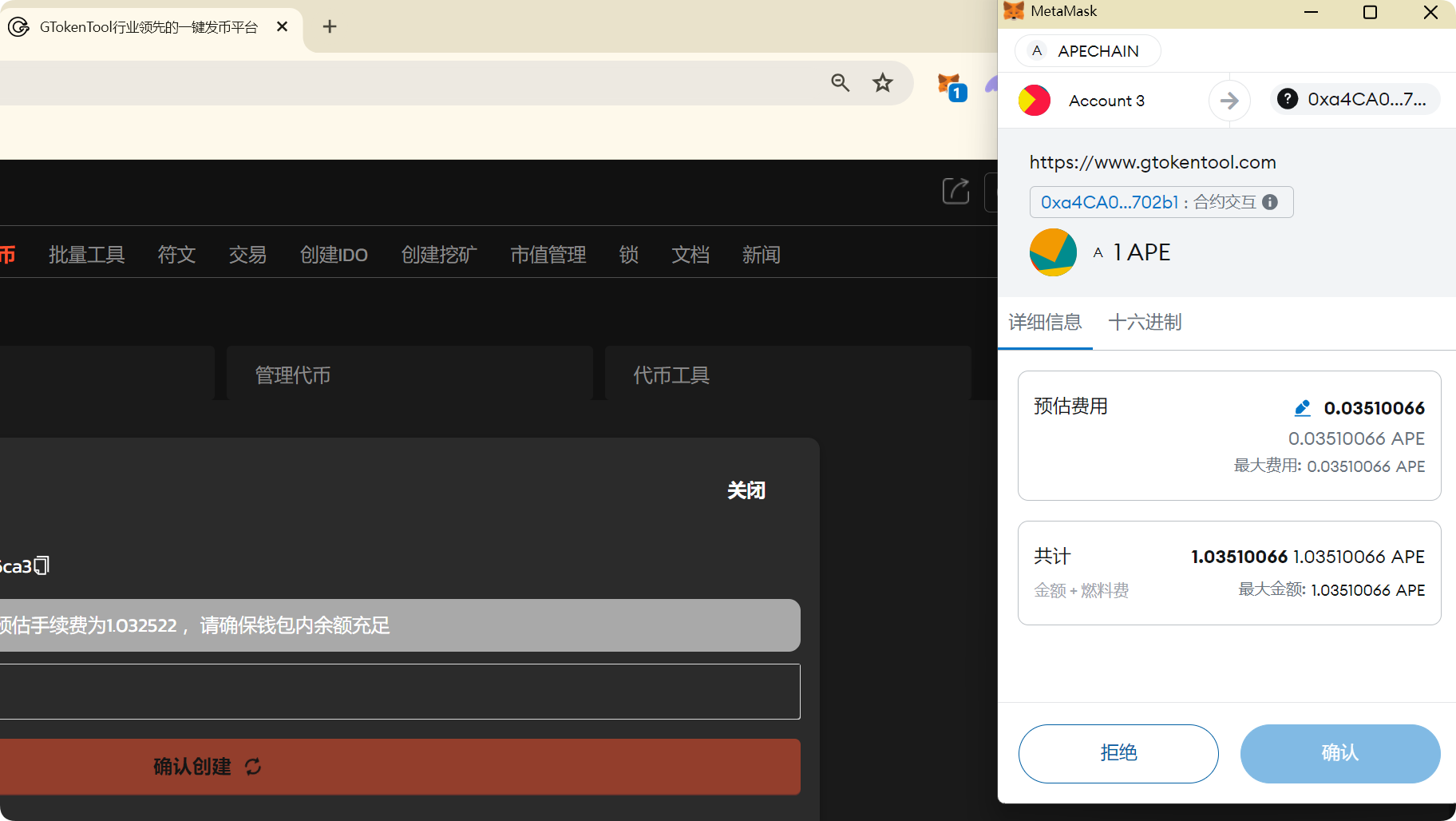The width and height of the screenshot is (1456, 821).
Task: Maximize the MetaMask window
Action: (x=1370, y=12)
